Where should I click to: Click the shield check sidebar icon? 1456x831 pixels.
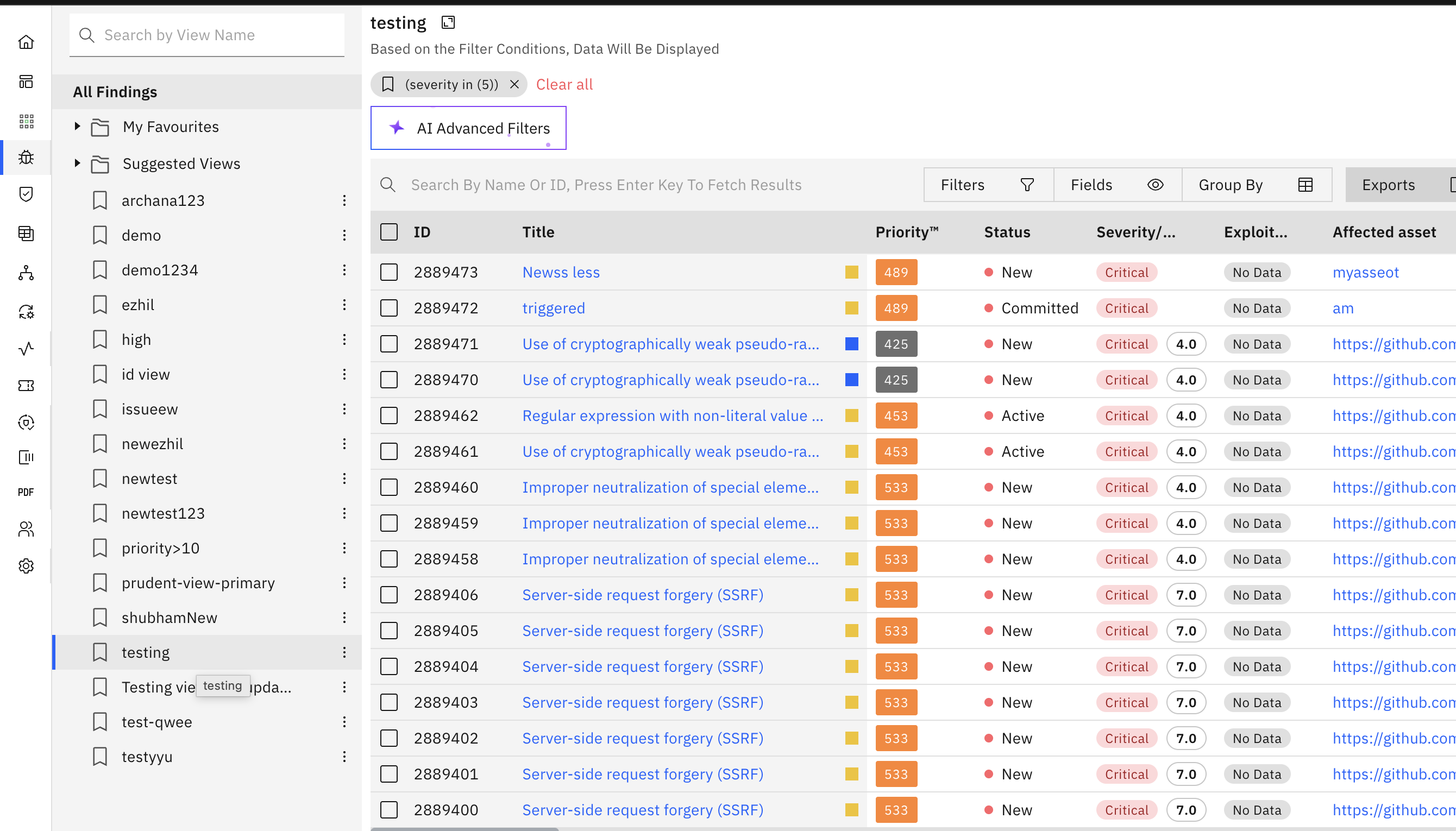[x=26, y=194]
